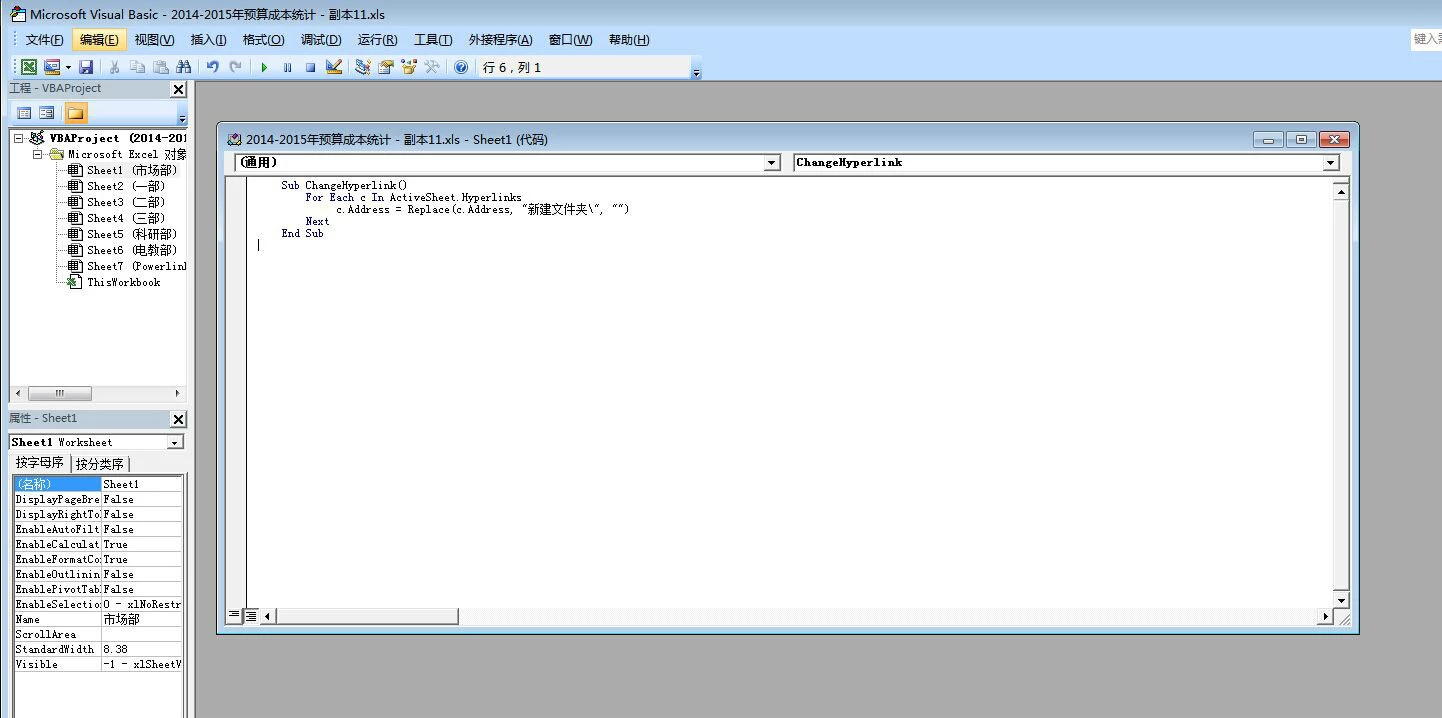
Task: Click the View Microsoft Excel icon
Action: (26, 66)
